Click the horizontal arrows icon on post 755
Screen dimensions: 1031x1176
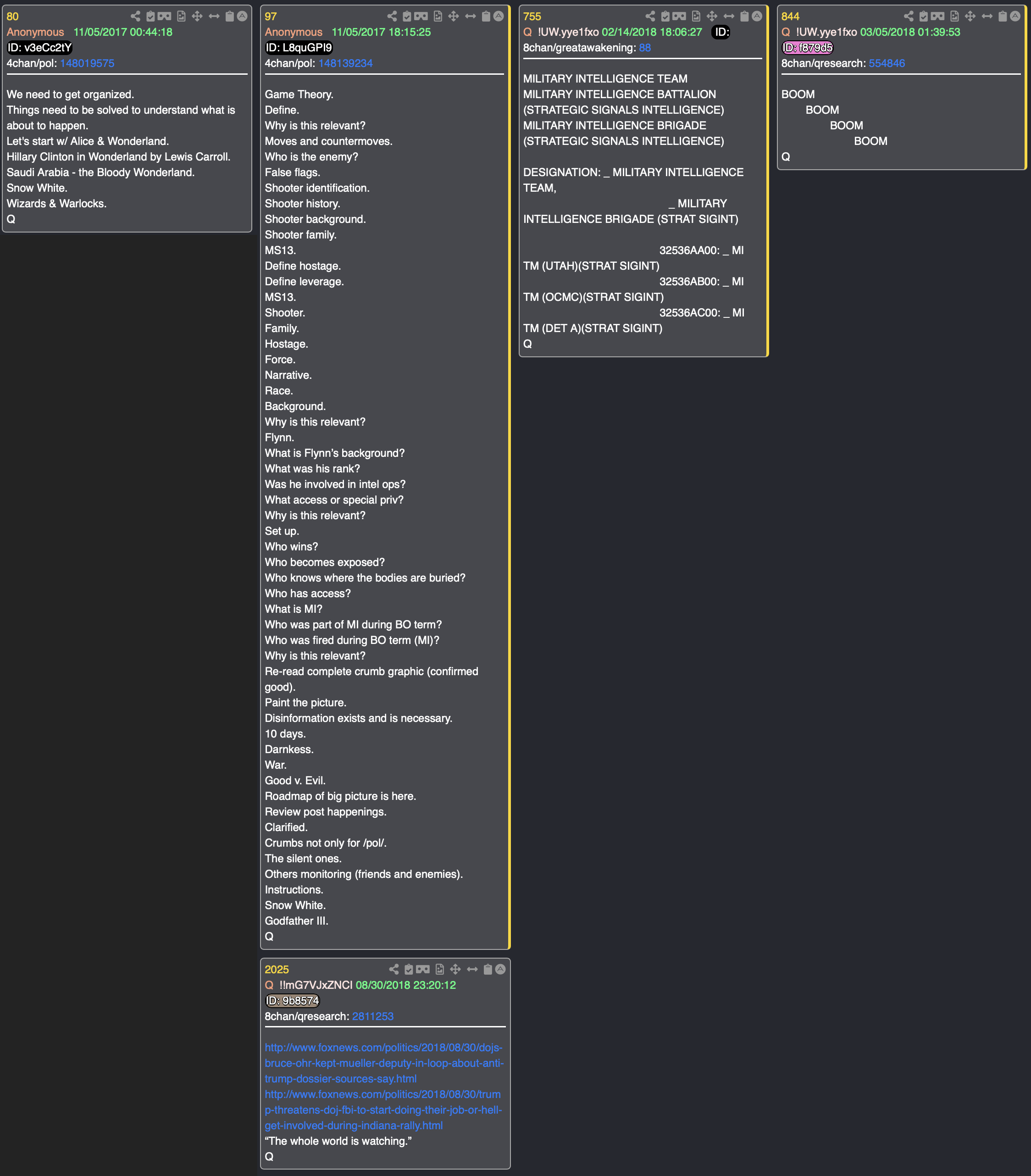coord(729,16)
